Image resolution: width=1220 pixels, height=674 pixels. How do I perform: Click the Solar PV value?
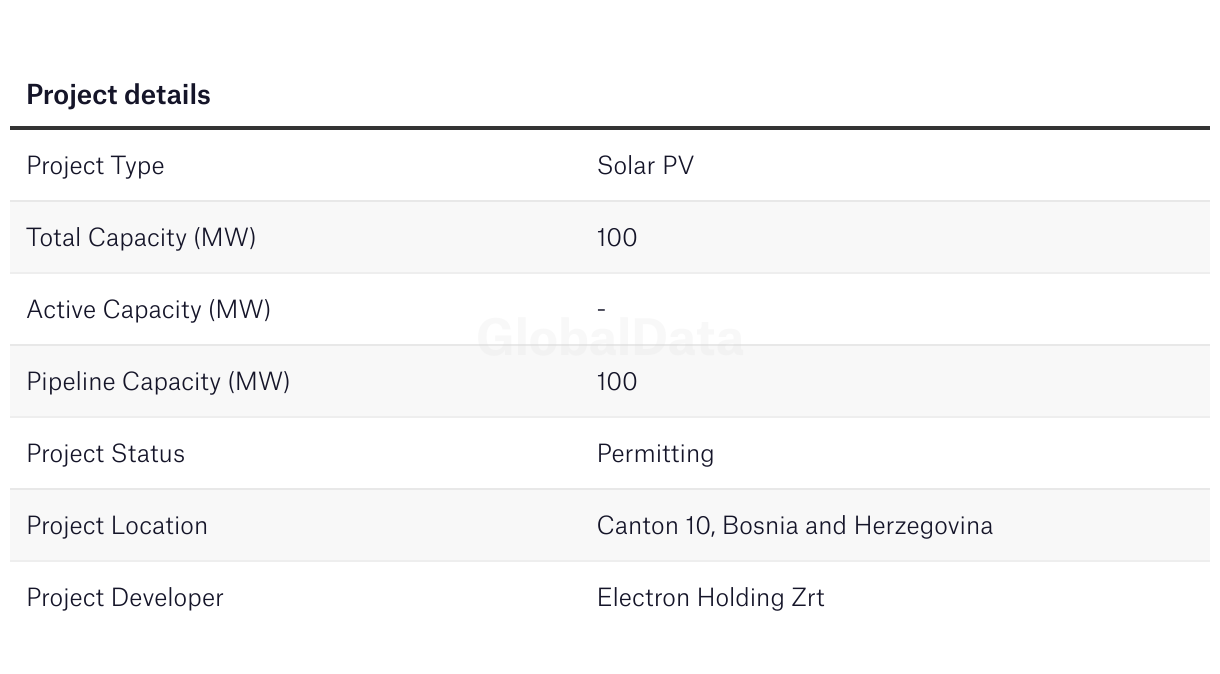(645, 166)
